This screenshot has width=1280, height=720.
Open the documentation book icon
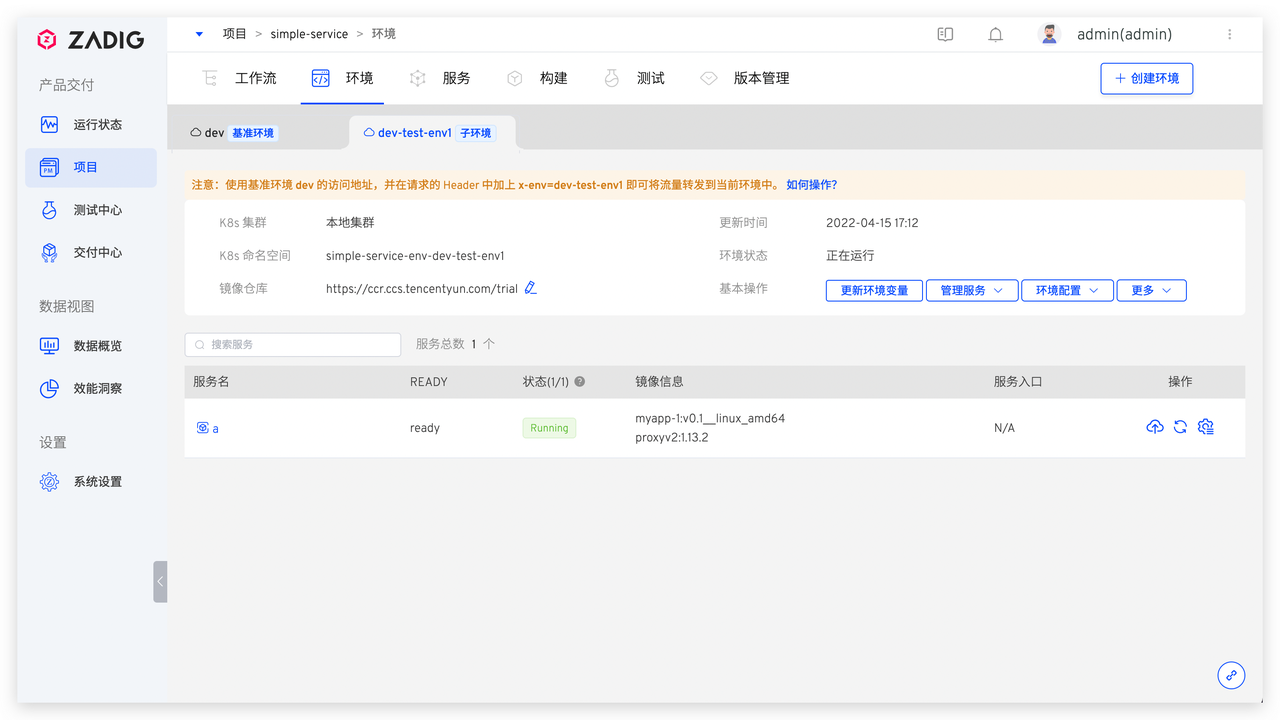pos(945,34)
